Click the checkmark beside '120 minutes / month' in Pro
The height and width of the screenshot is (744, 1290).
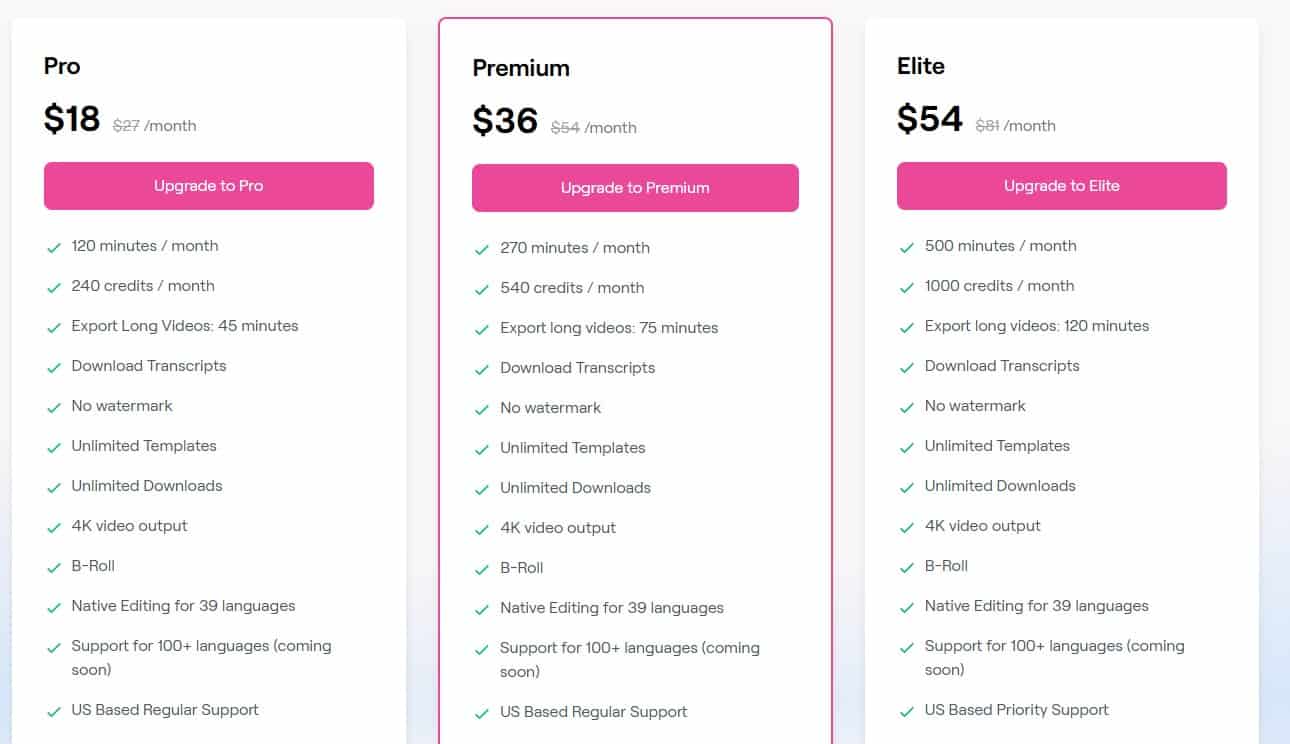54,246
